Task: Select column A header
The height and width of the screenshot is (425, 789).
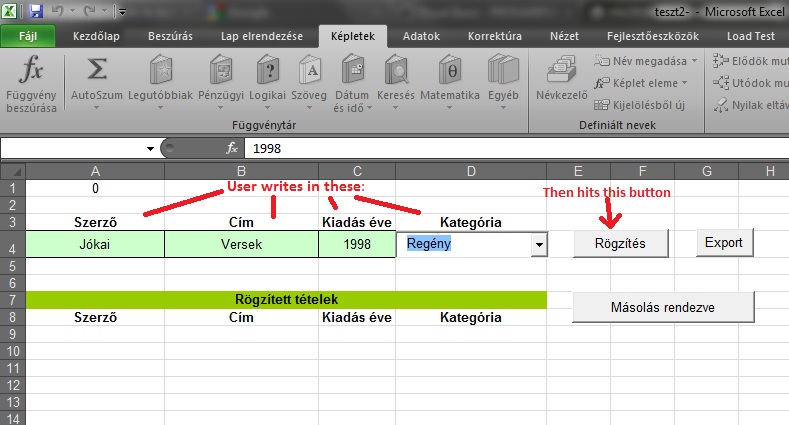Action: tap(95, 172)
